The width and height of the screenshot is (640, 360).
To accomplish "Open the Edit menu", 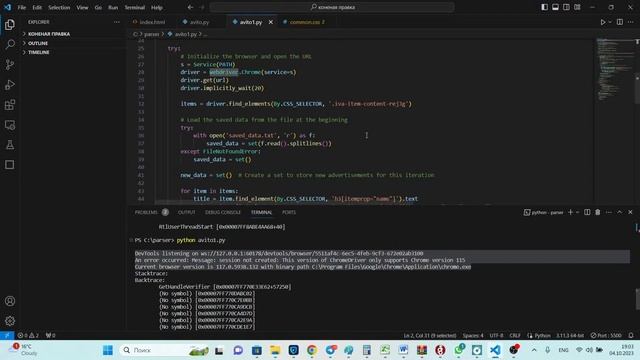I will click(37, 7).
